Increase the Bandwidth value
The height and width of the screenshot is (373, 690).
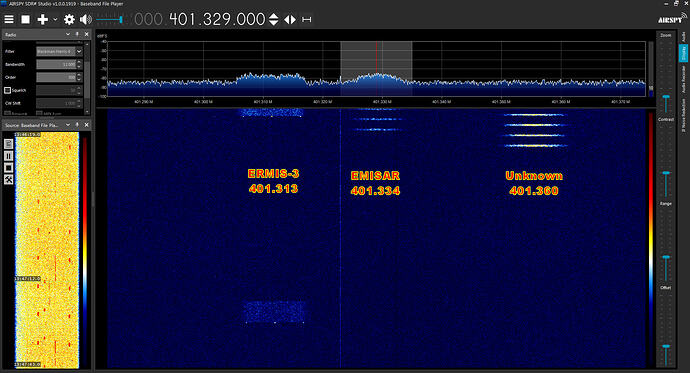click(x=79, y=62)
